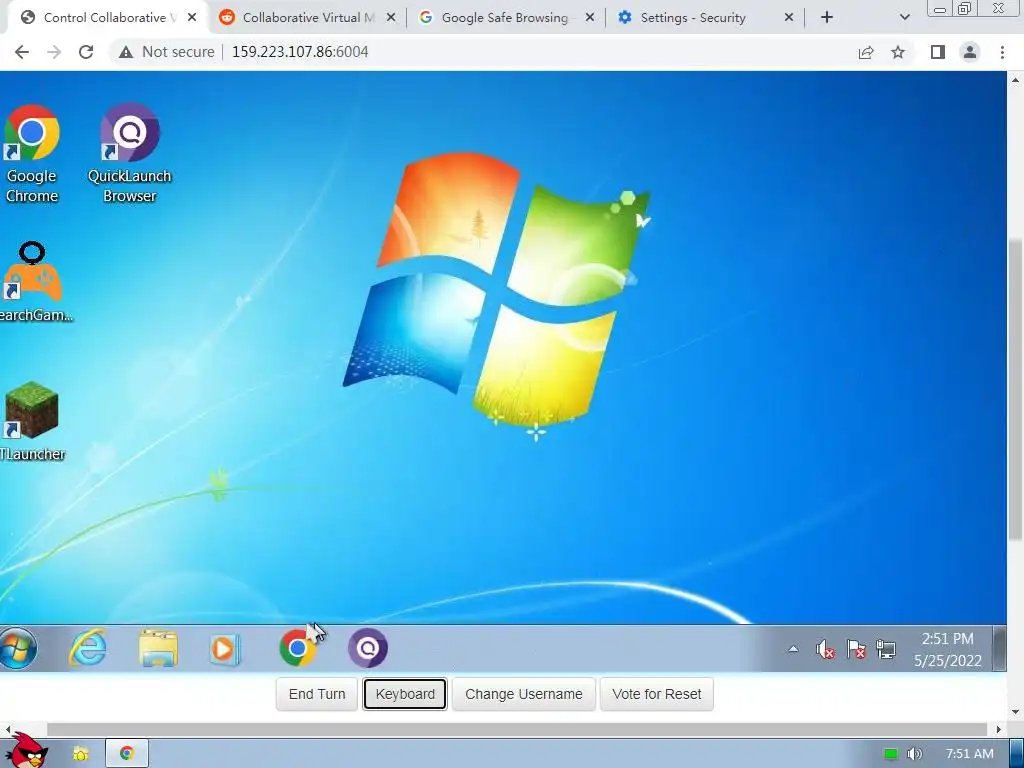This screenshot has width=1024, height=768.
Task: Open Chrome three-dot menu
Action: click(1002, 52)
